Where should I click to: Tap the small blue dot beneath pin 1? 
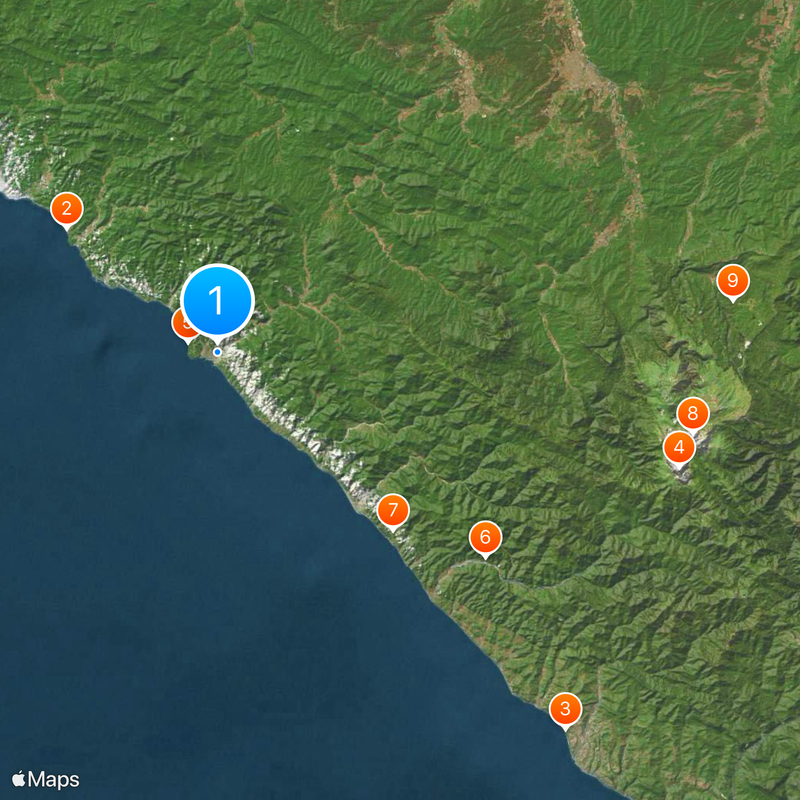pyautogui.click(x=217, y=352)
